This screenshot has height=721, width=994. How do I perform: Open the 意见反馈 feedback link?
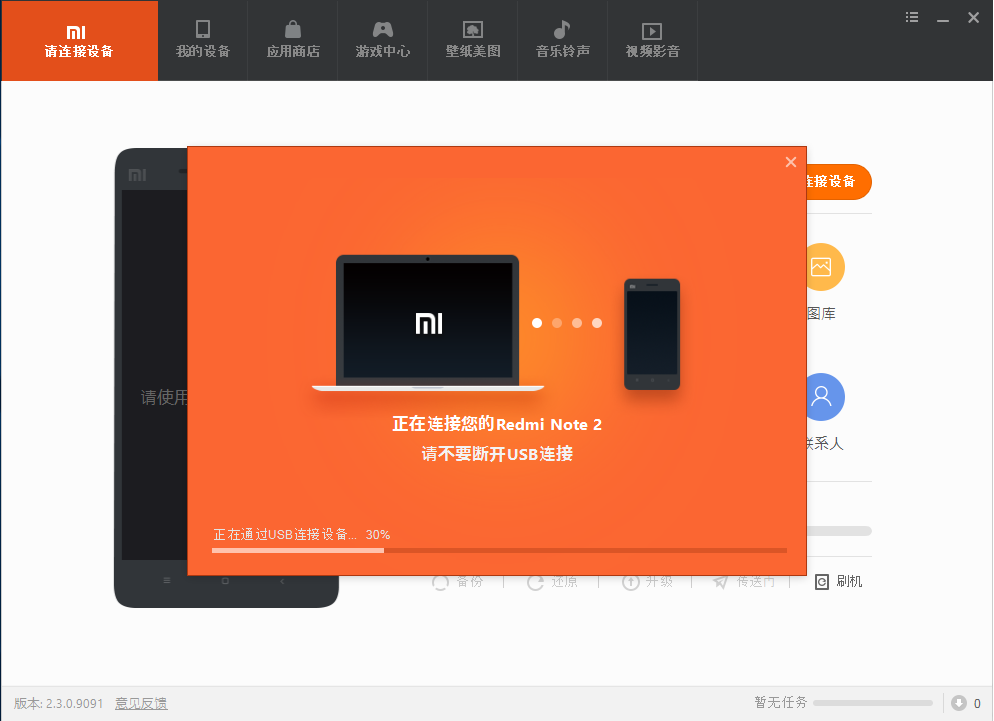point(141,703)
